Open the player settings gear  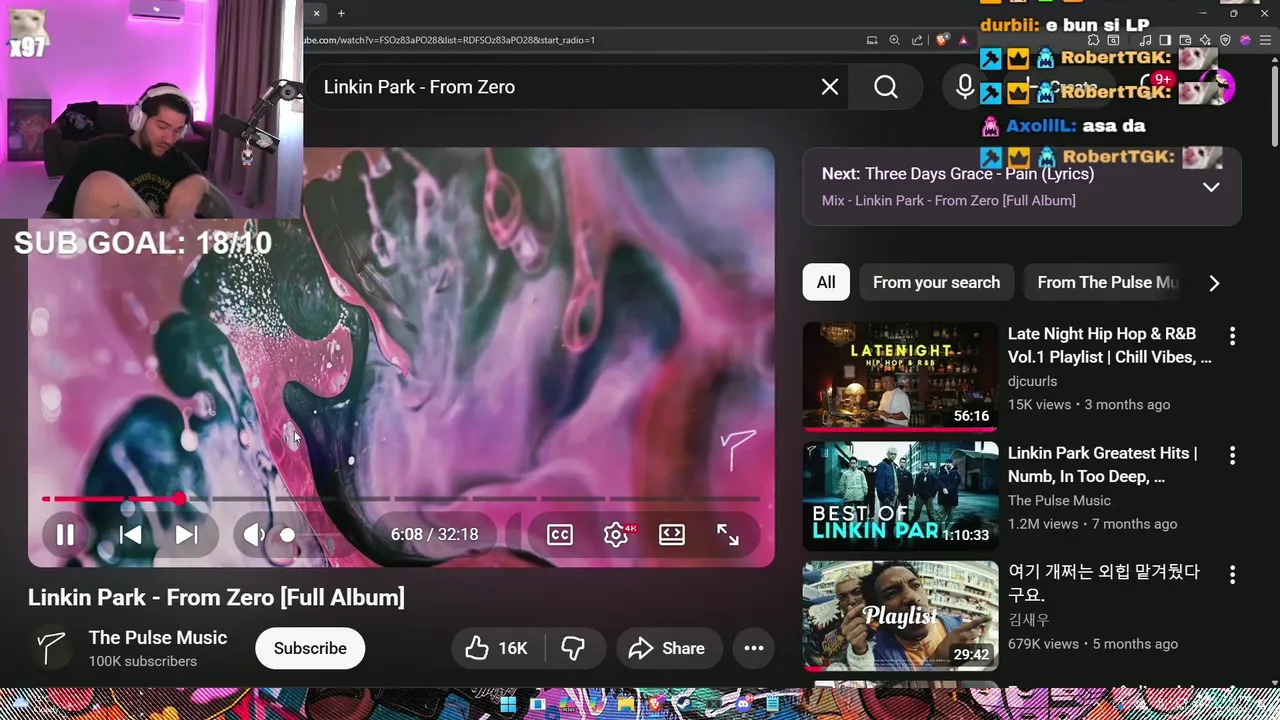616,535
